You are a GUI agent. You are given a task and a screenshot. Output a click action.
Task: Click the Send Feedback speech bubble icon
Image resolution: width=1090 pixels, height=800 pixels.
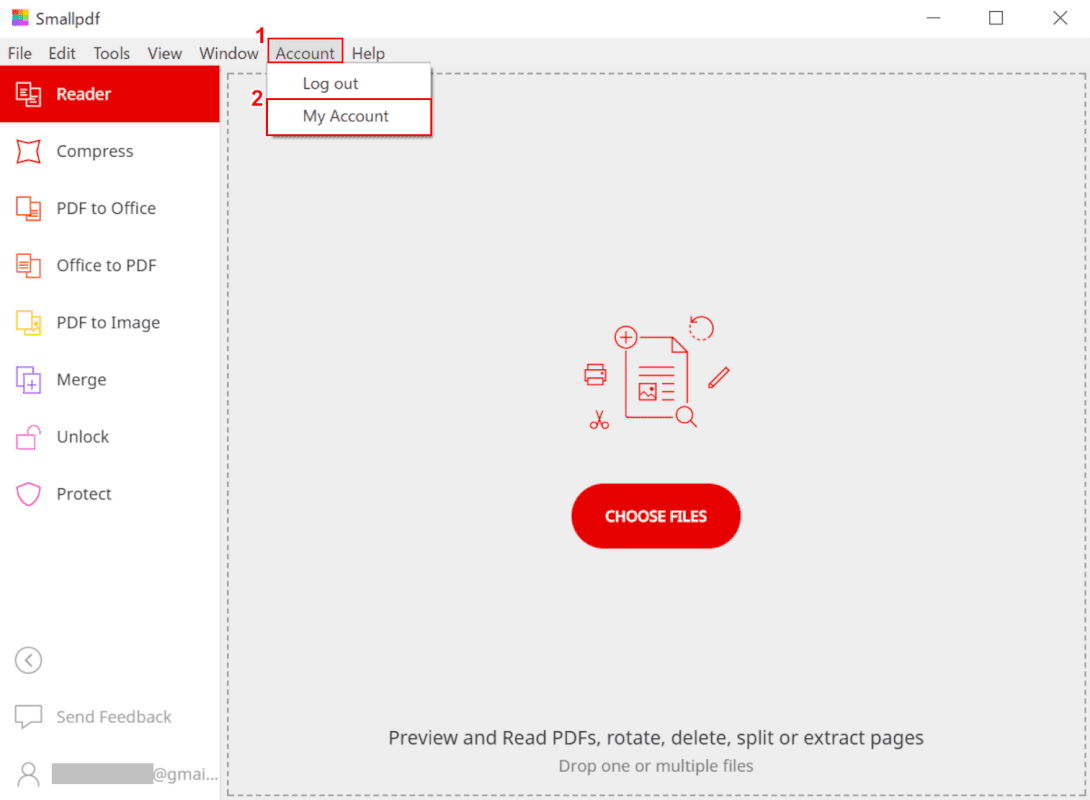[29, 717]
